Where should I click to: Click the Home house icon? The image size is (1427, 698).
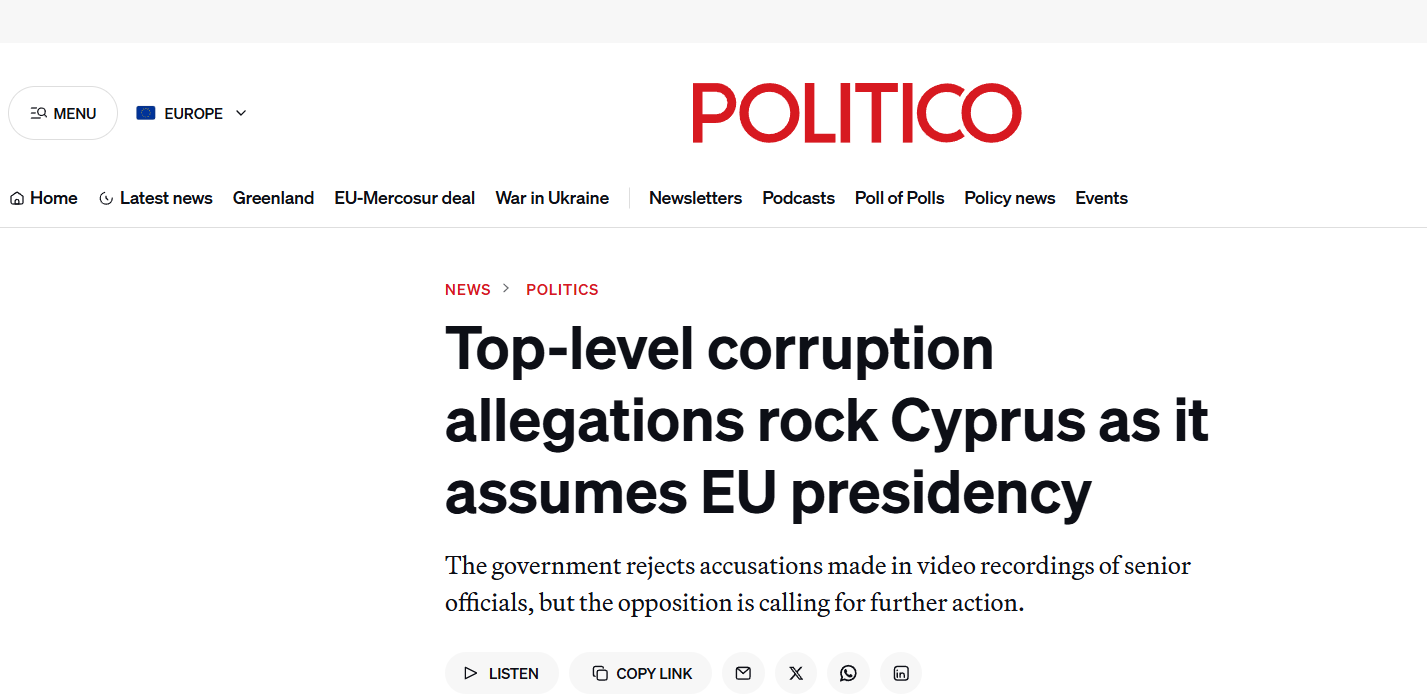point(17,199)
